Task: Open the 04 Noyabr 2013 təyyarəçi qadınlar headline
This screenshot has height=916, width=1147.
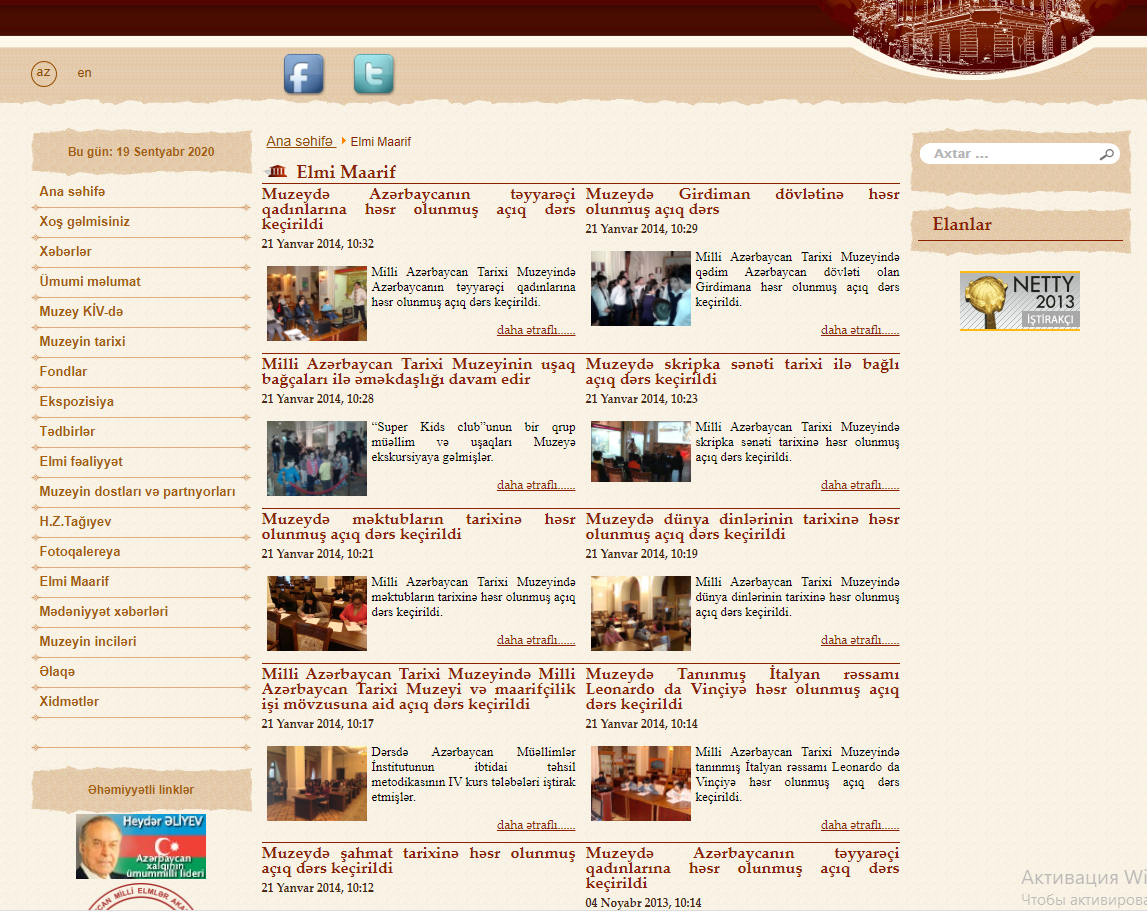Action: pos(742,868)
